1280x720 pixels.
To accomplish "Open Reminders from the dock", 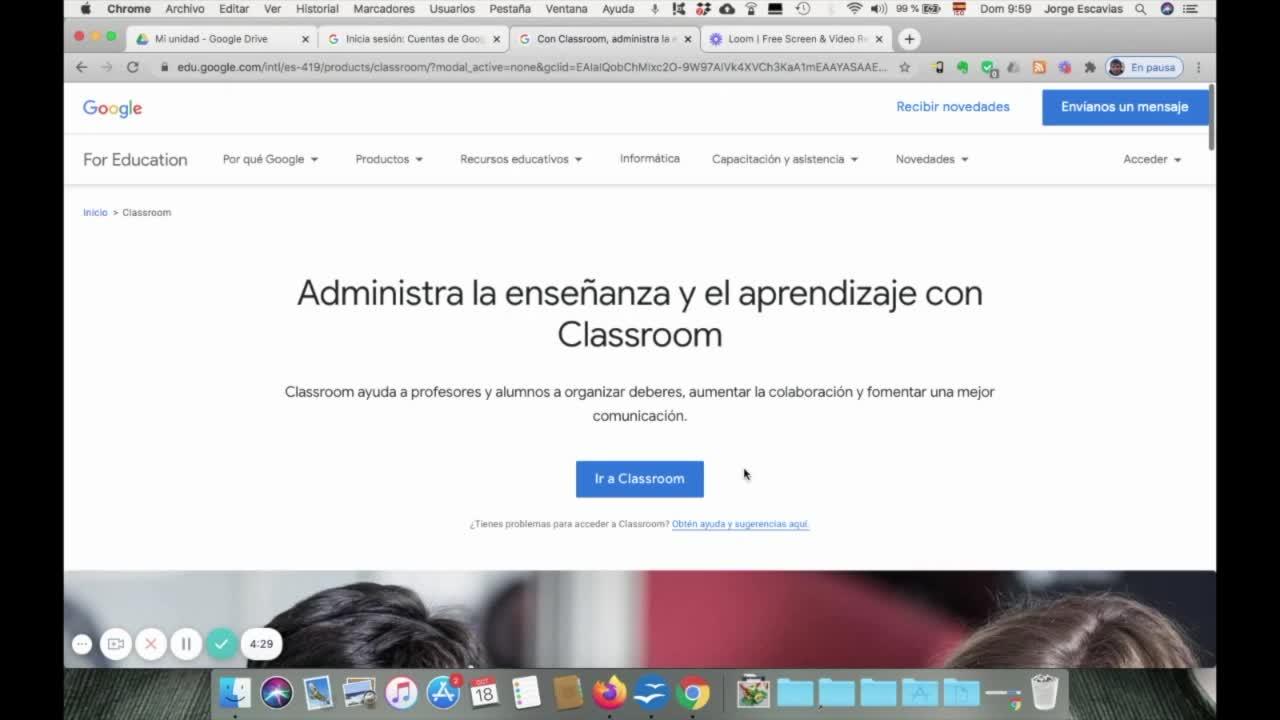I will (x=526, y=692).
